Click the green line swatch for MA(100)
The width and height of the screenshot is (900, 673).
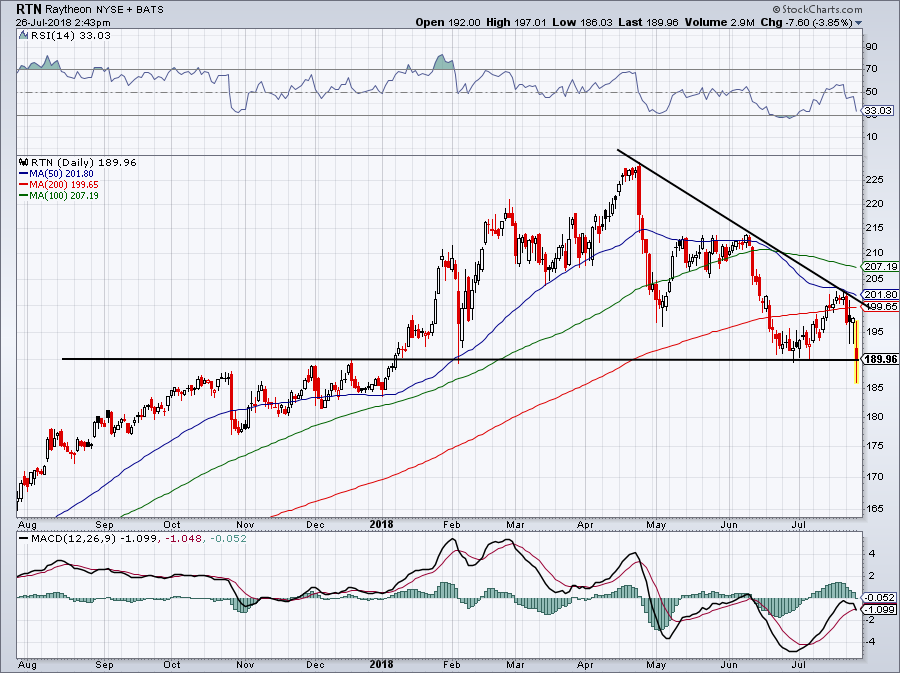pyautogui.click(x=24, y=196)
